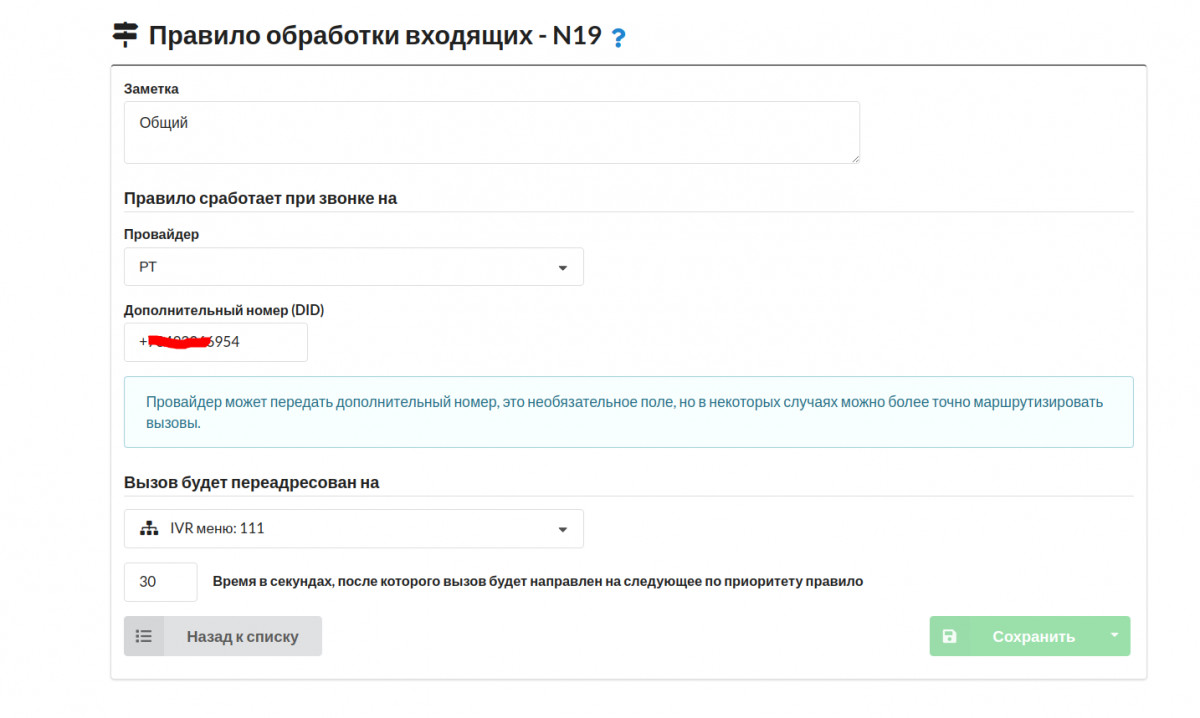
Task: Click the signpost icon beside the page title
Action: [x=125, y=36]
